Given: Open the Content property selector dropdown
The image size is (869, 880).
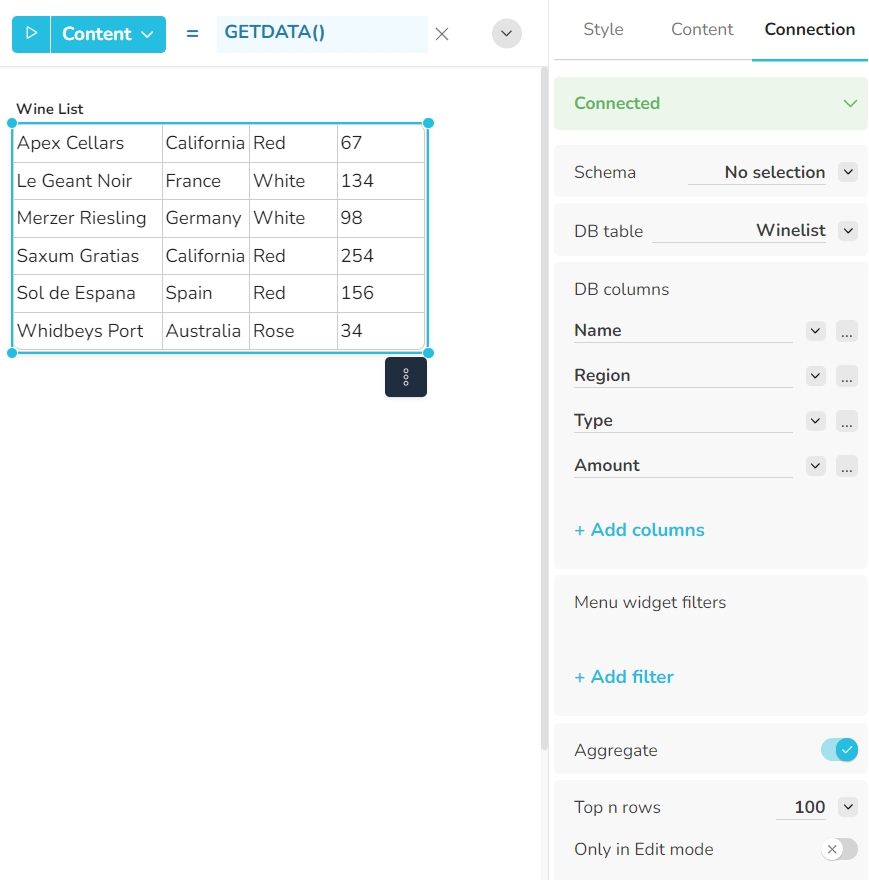Looking at the screenshot, I should [x=108, y=34].
